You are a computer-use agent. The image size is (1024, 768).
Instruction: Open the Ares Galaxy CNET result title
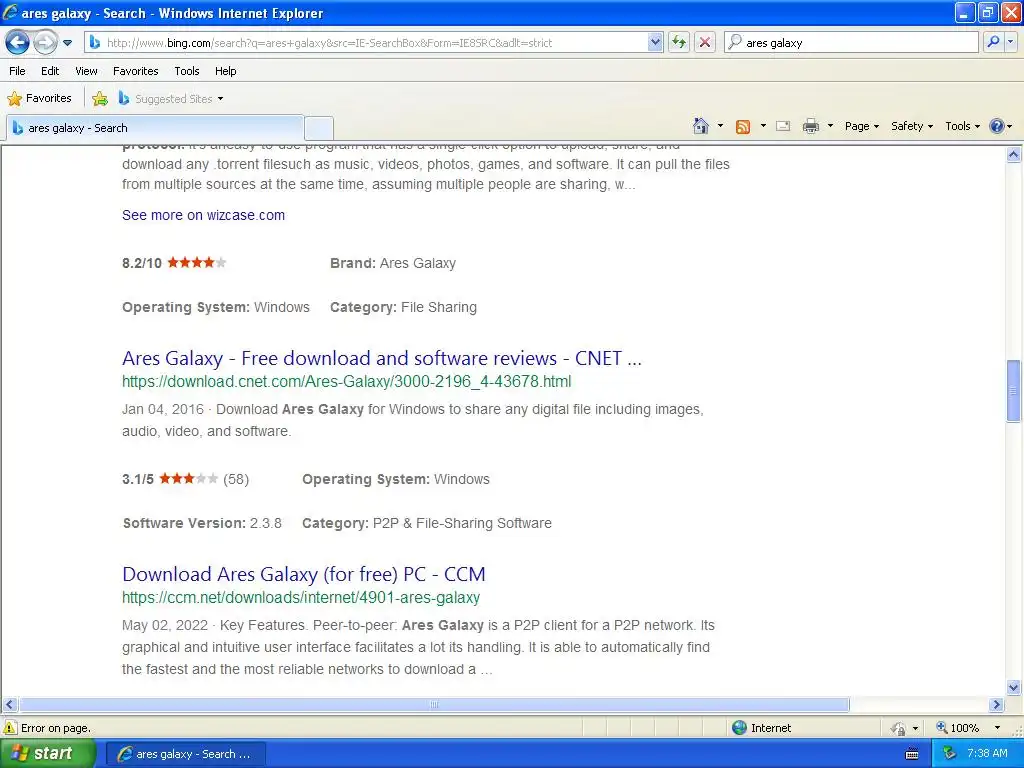click(381, 358)
